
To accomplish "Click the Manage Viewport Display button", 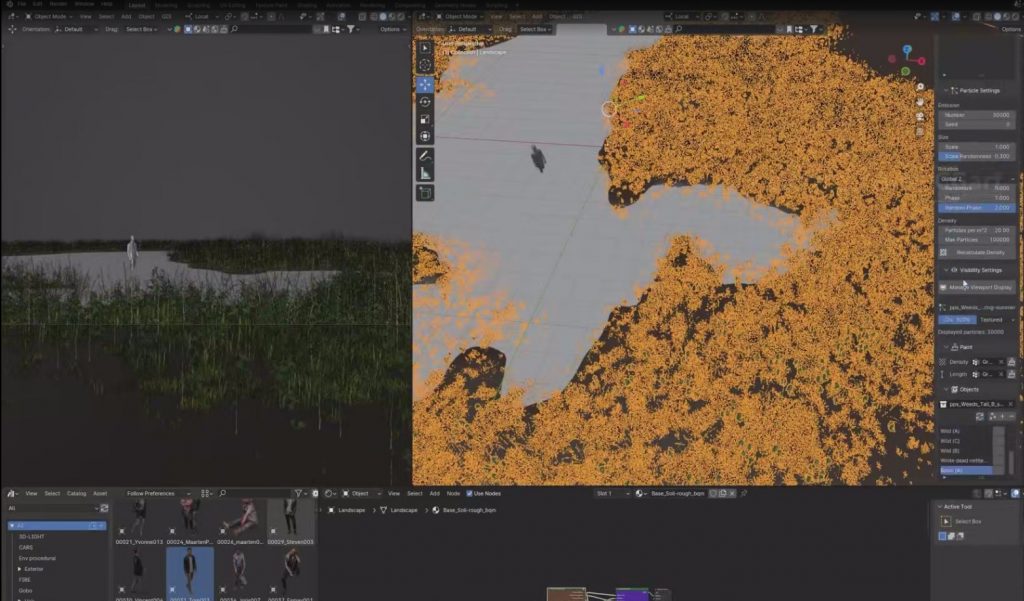I will tap(977, 287).
